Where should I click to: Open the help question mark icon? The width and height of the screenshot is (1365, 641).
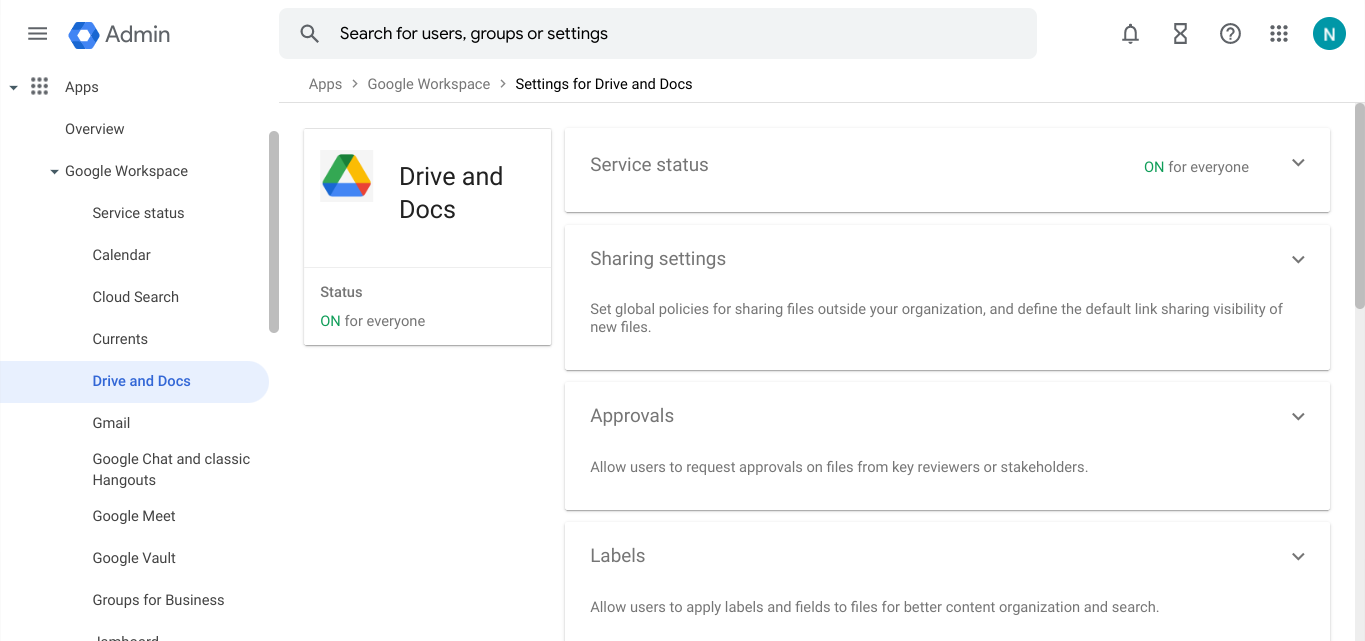point(1230,34)
